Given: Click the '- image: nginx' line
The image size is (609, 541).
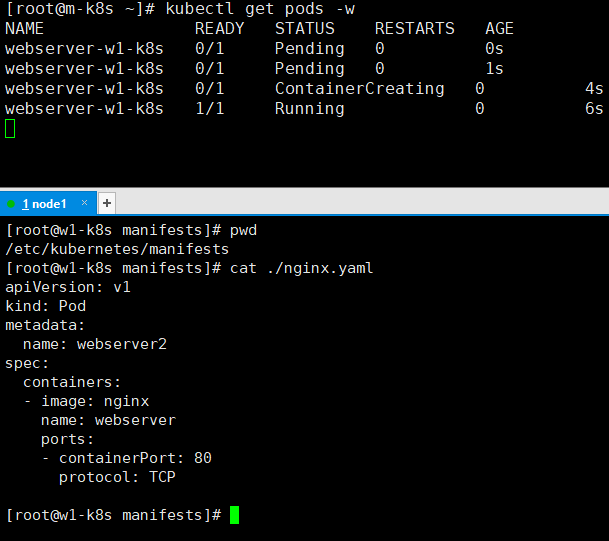Looking at the screenshot, I should [x=86, y=402].
